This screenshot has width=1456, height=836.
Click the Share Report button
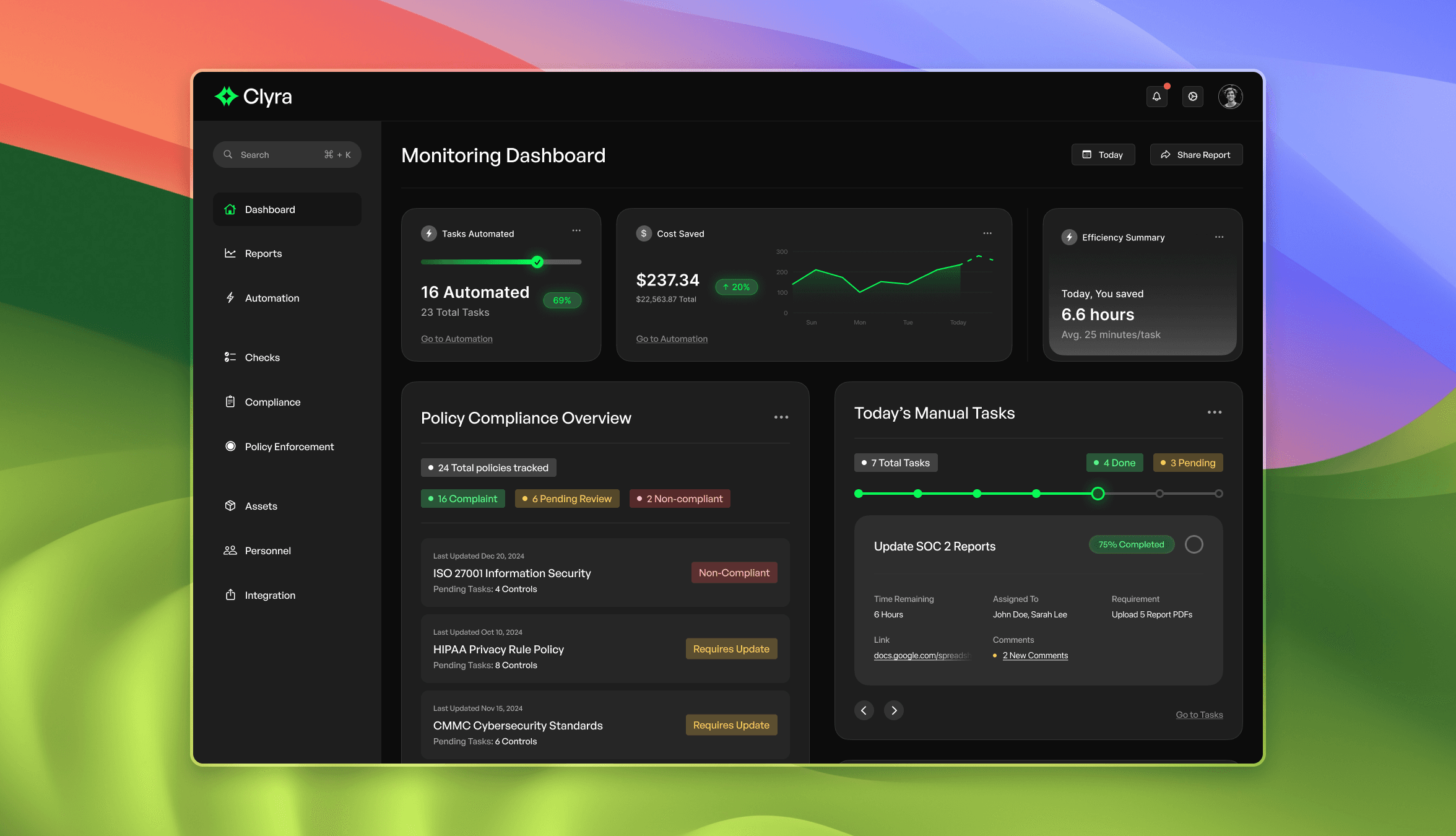(1196, 155)
